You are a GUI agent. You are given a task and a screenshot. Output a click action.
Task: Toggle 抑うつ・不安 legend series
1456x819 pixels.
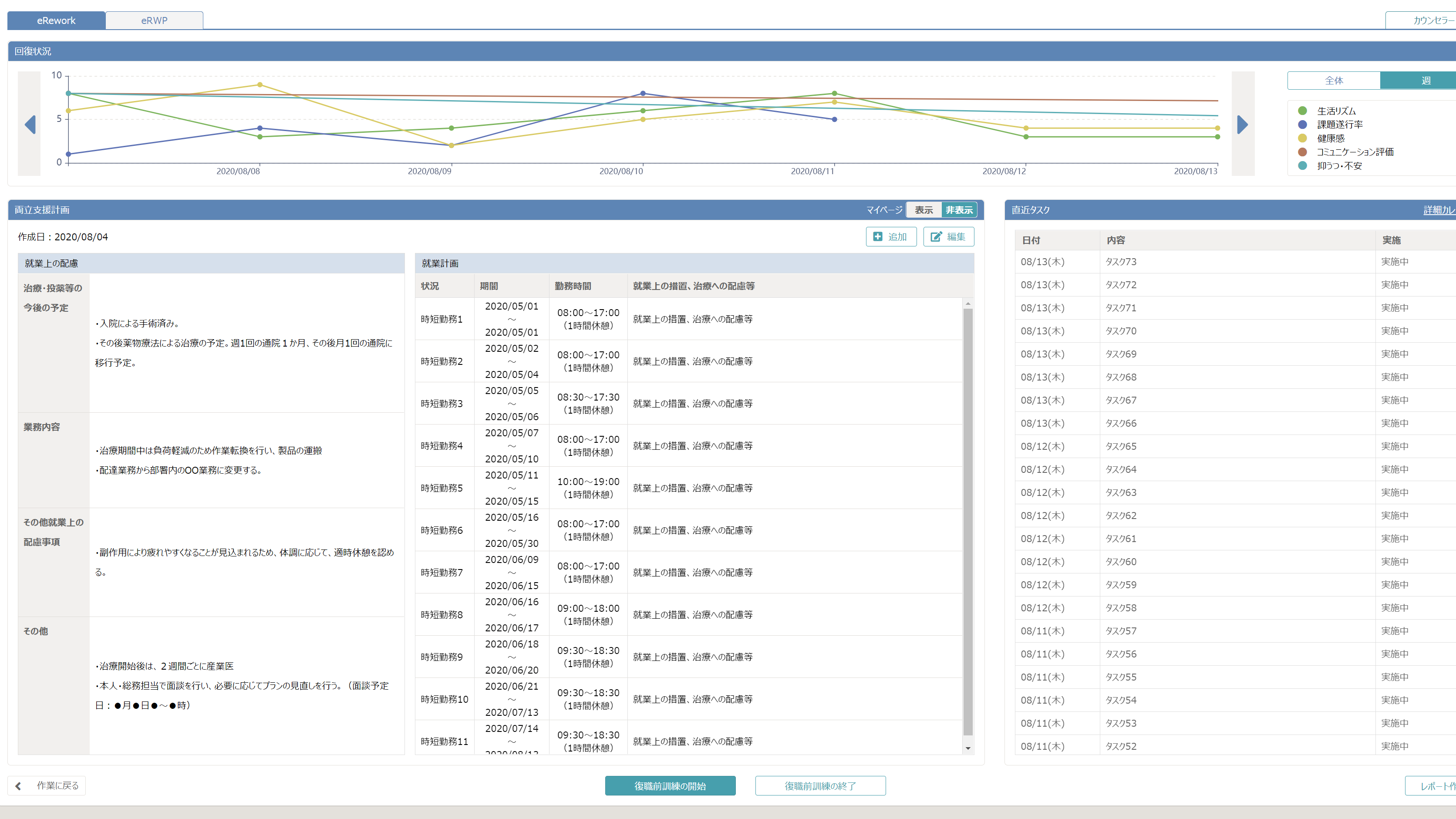(x=1329, y=165)
